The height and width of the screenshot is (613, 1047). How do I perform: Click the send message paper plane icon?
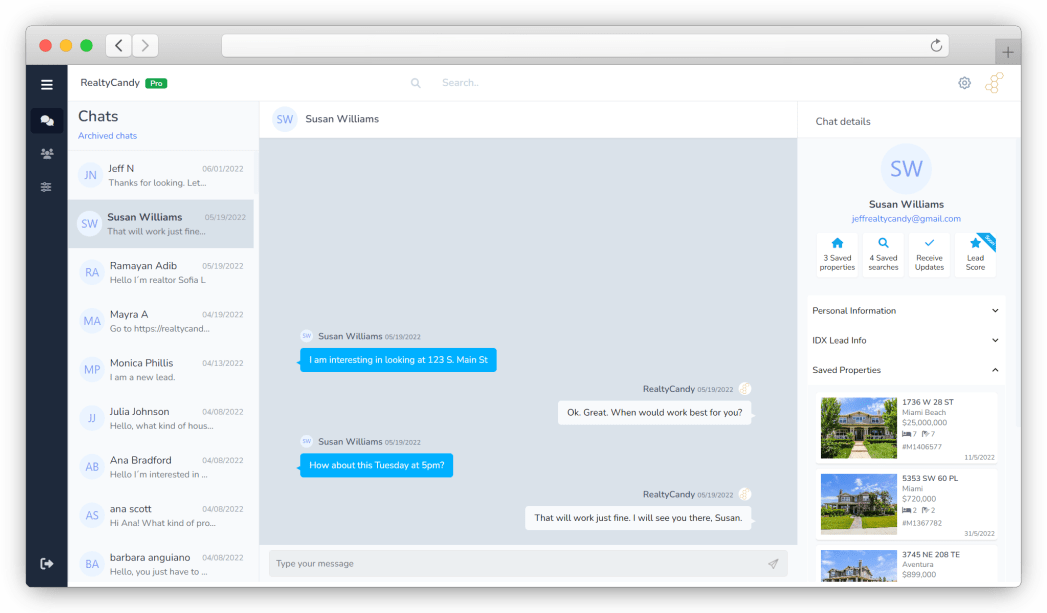click(773, 564)
